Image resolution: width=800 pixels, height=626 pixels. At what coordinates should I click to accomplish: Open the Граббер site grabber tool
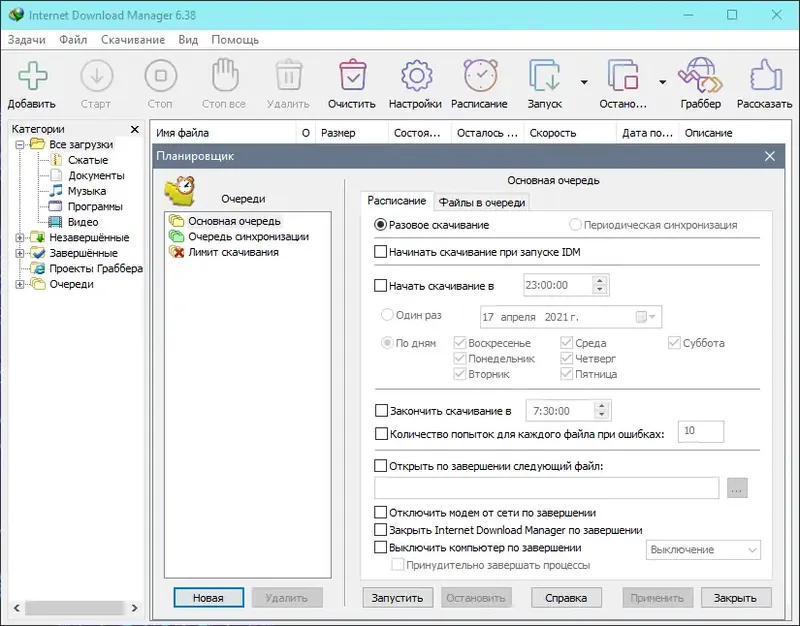point(699,75)
